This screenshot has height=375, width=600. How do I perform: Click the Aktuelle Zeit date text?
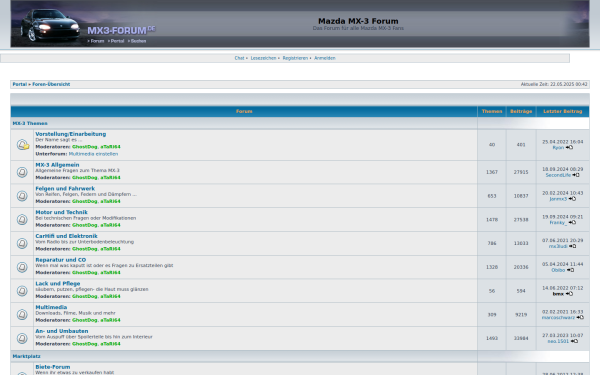point(554,84)
